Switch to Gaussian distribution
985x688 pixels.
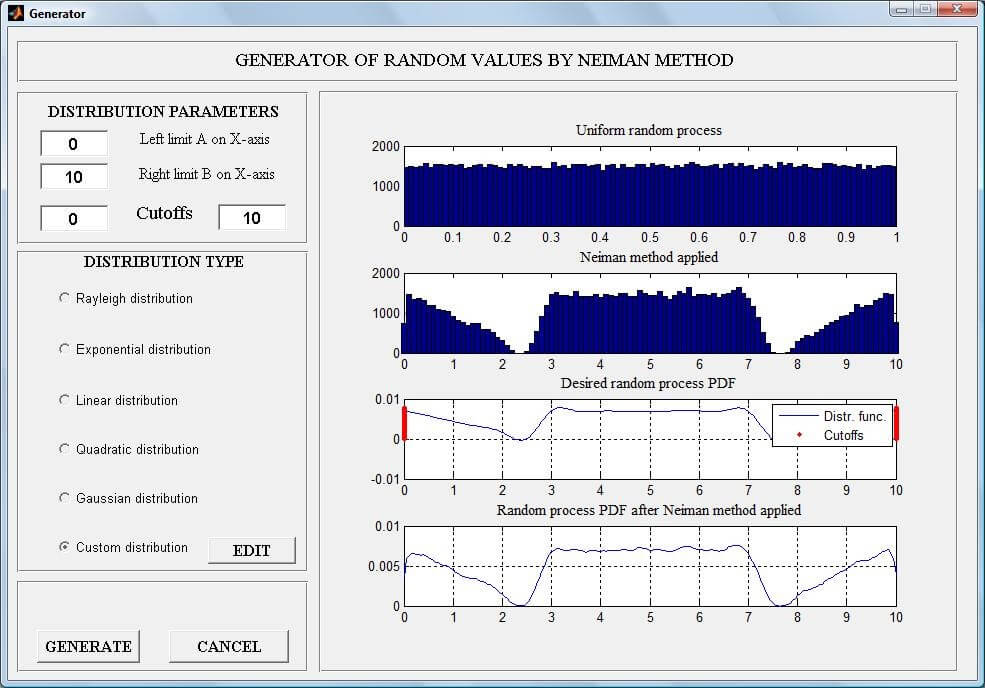[x=66, y=498]
